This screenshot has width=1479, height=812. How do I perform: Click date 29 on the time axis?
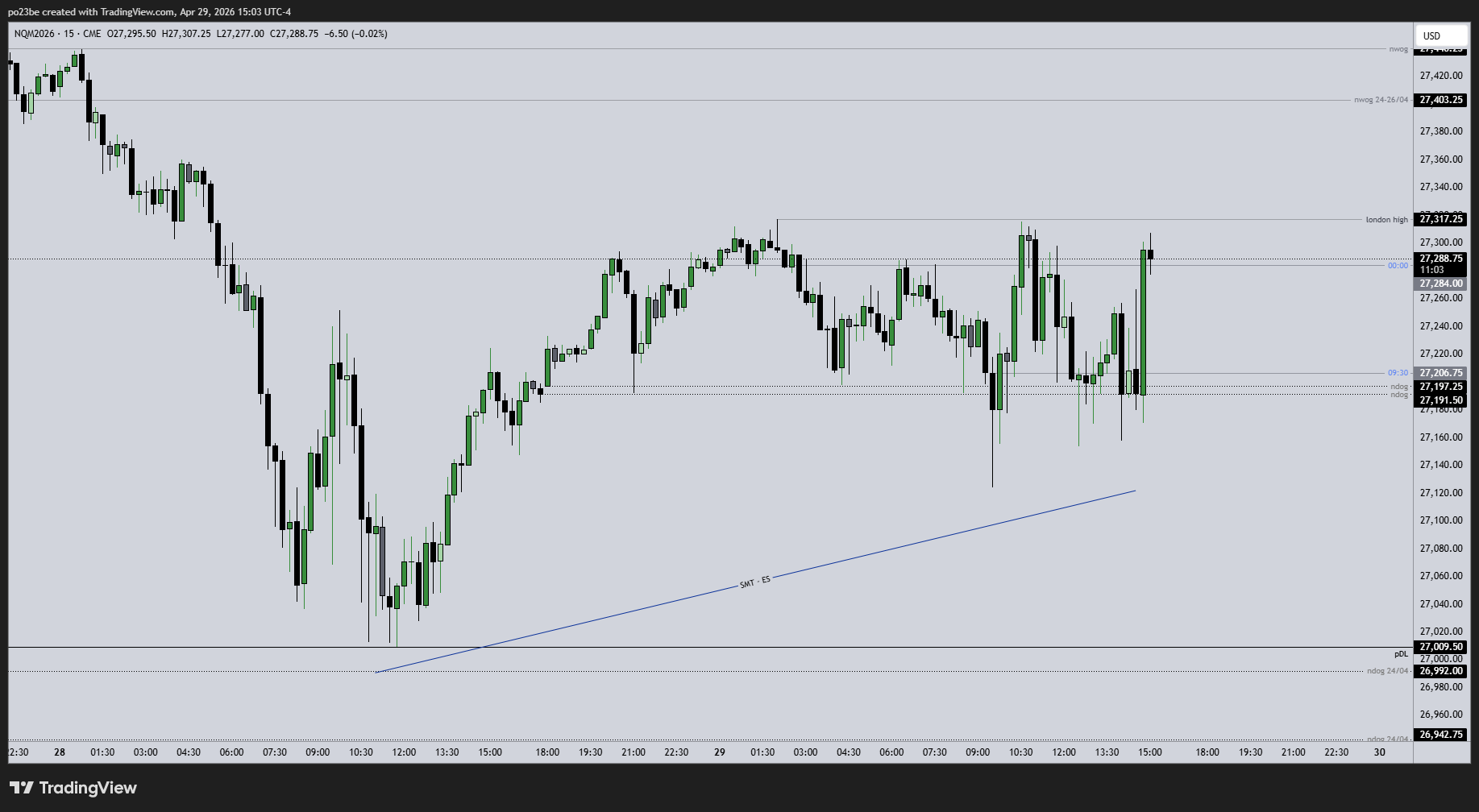point(720,752)
